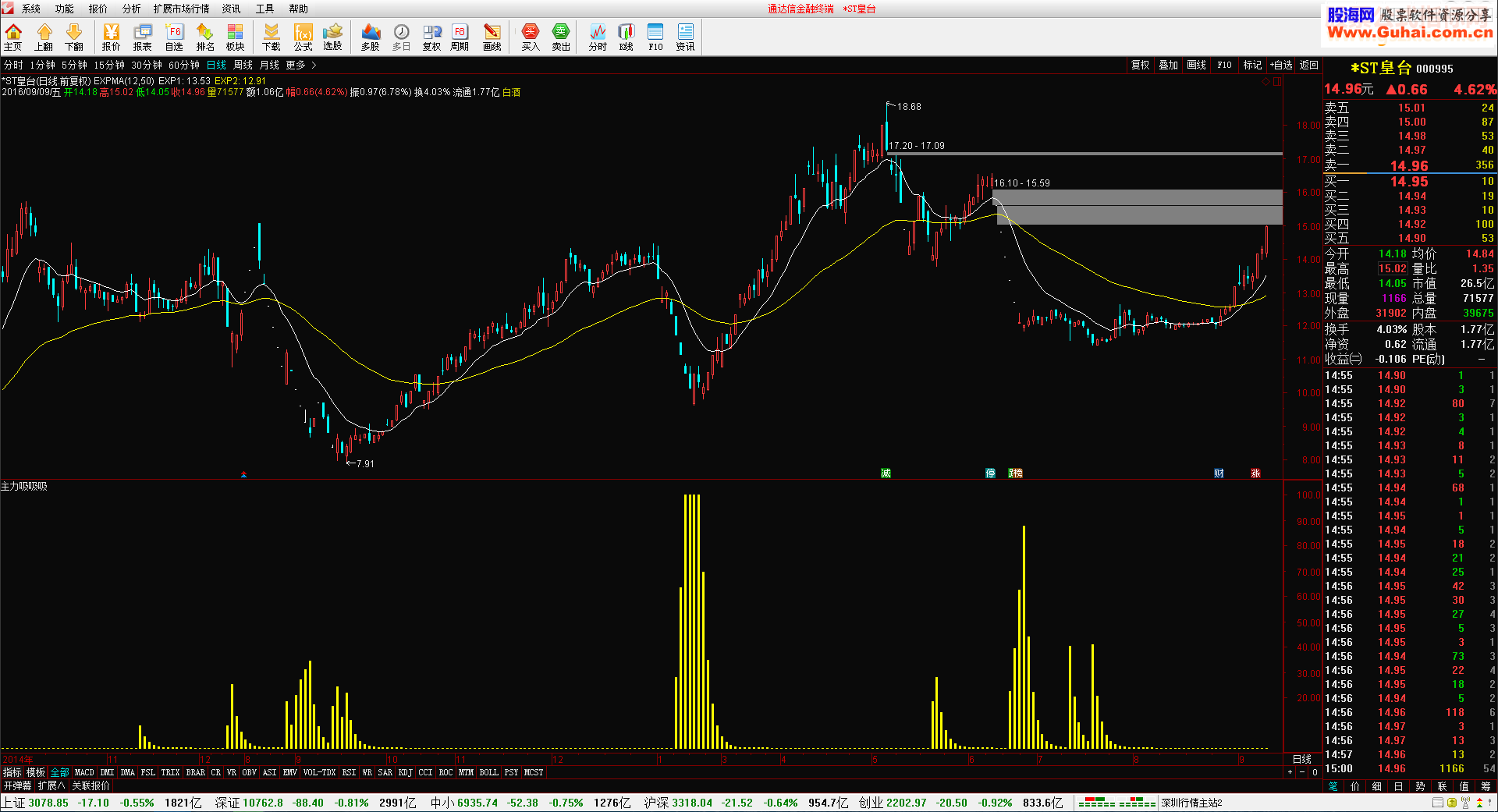
Task: Click the 上证 3078.85 index in status bar
Action: click(35, 803)
